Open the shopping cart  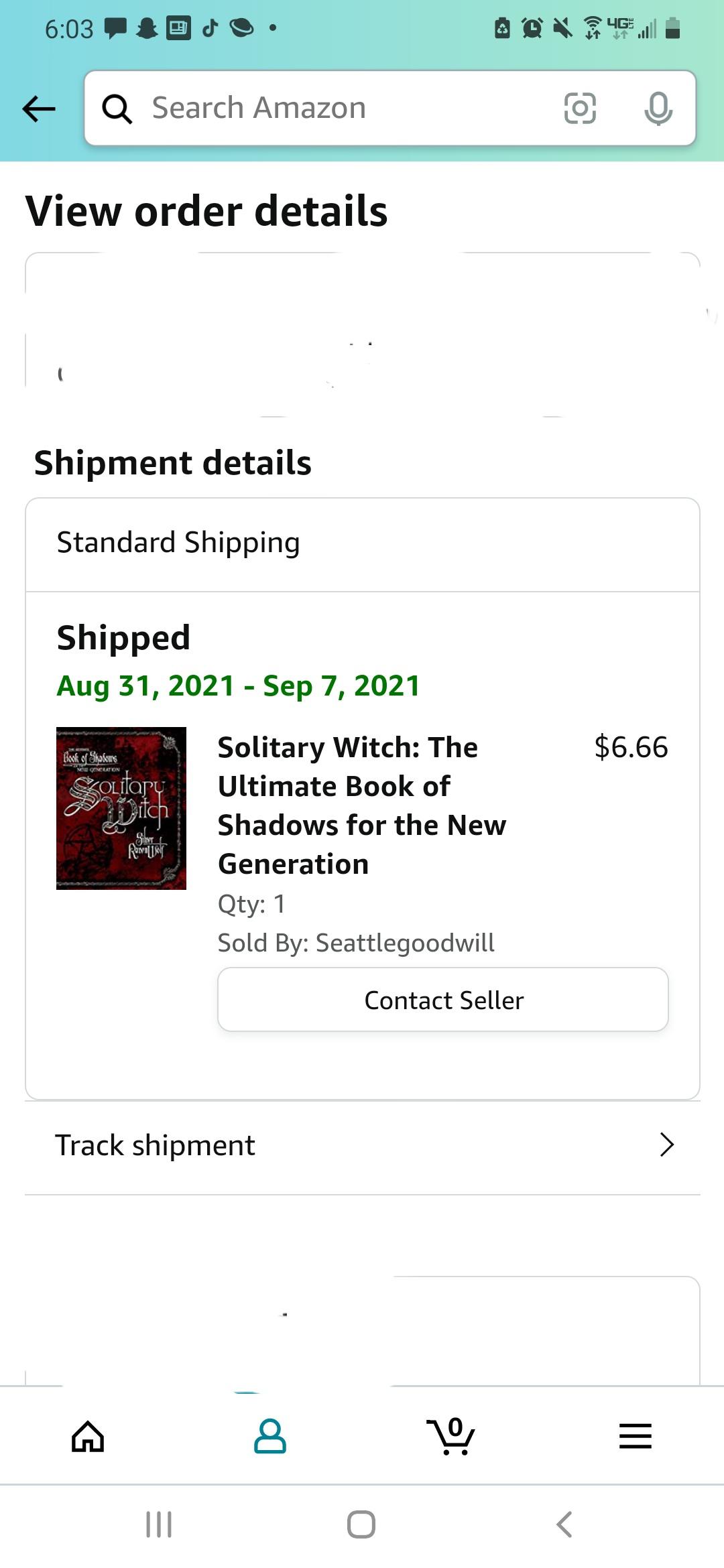[x=451, y=1436]
